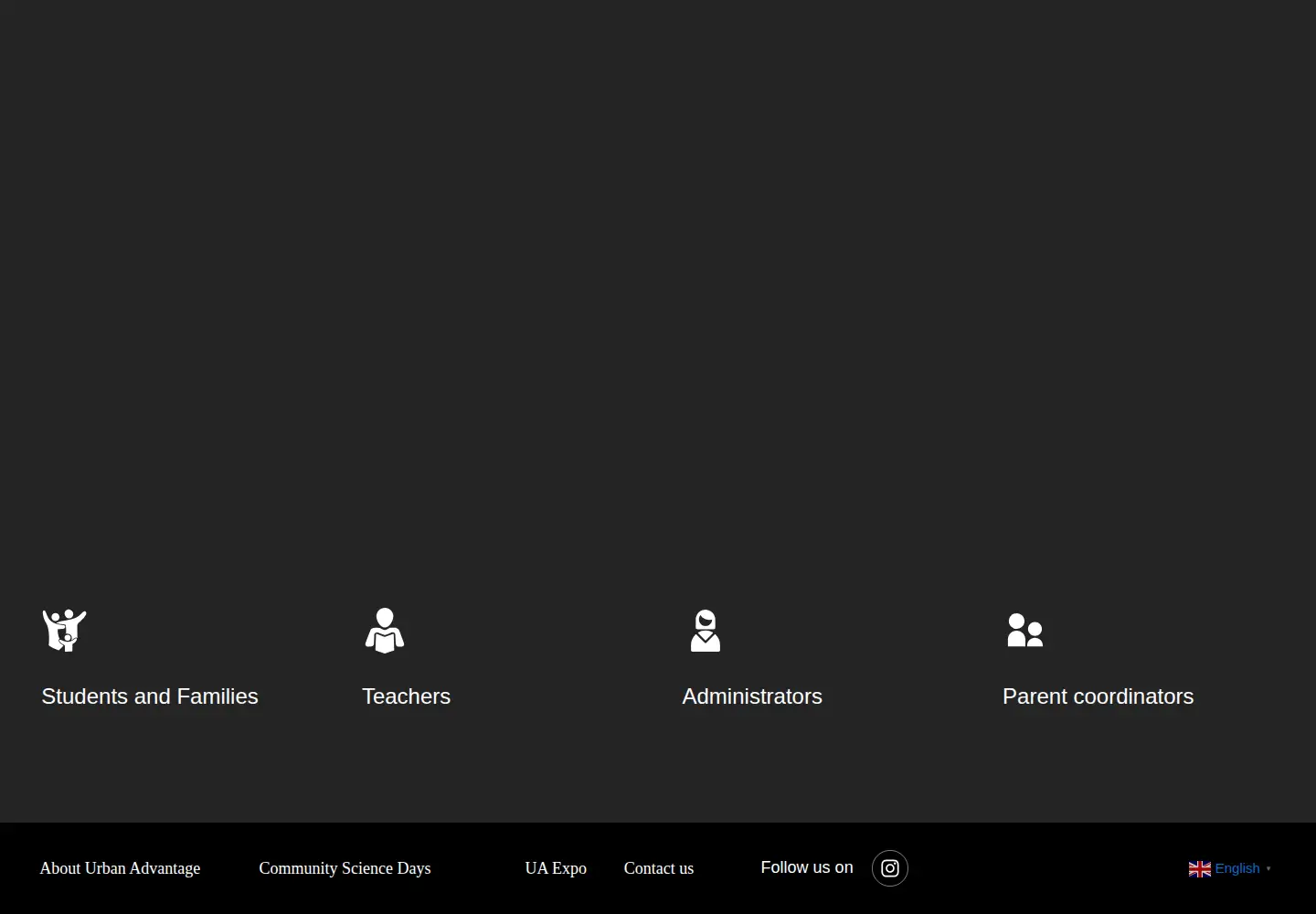
Task: Go to About Urban Advantage
Action: 120,868
